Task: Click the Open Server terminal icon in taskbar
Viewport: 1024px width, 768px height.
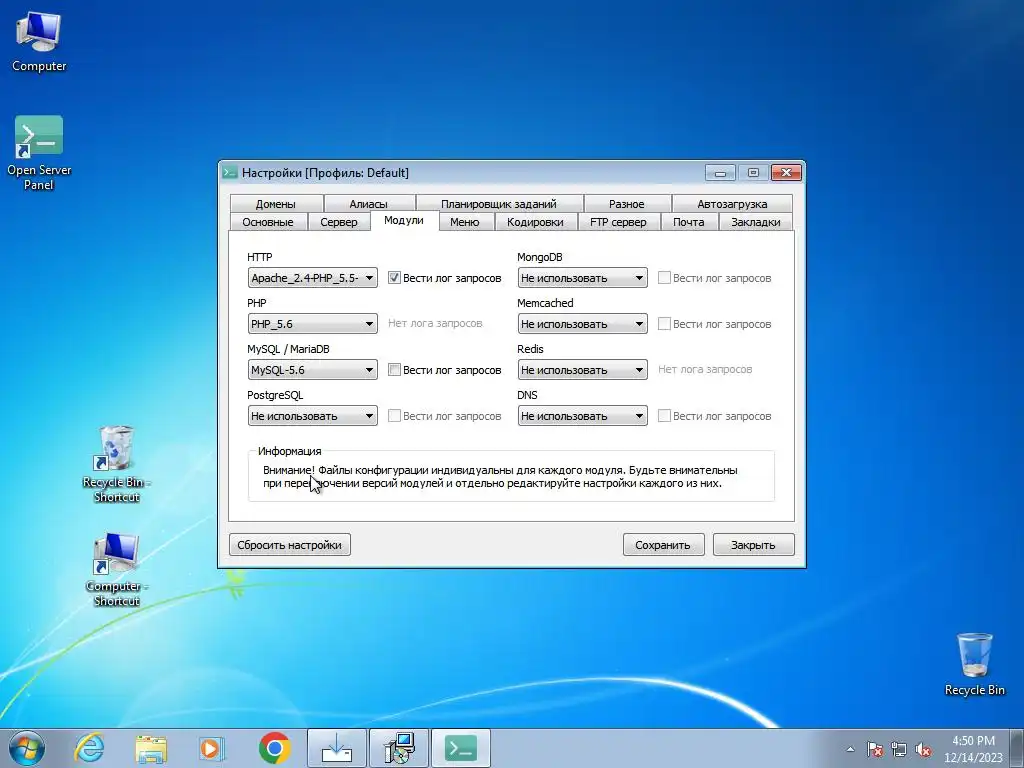Action: pyautogui.click(x=460, y=748)
